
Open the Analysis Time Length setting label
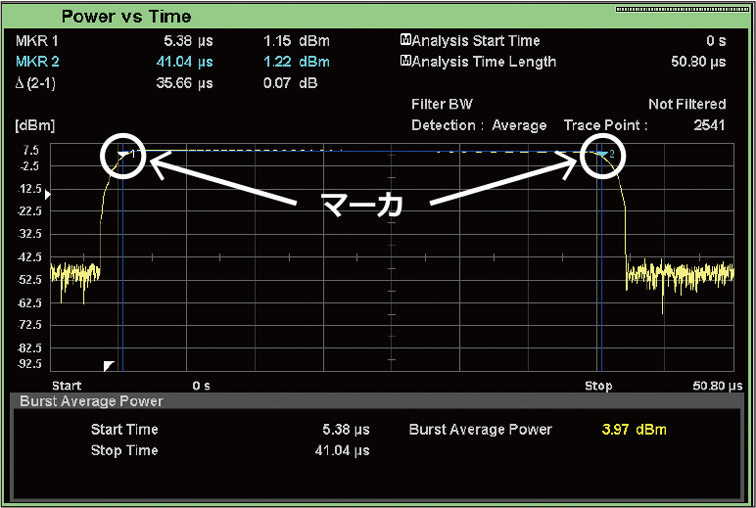[x=484, y=62]
